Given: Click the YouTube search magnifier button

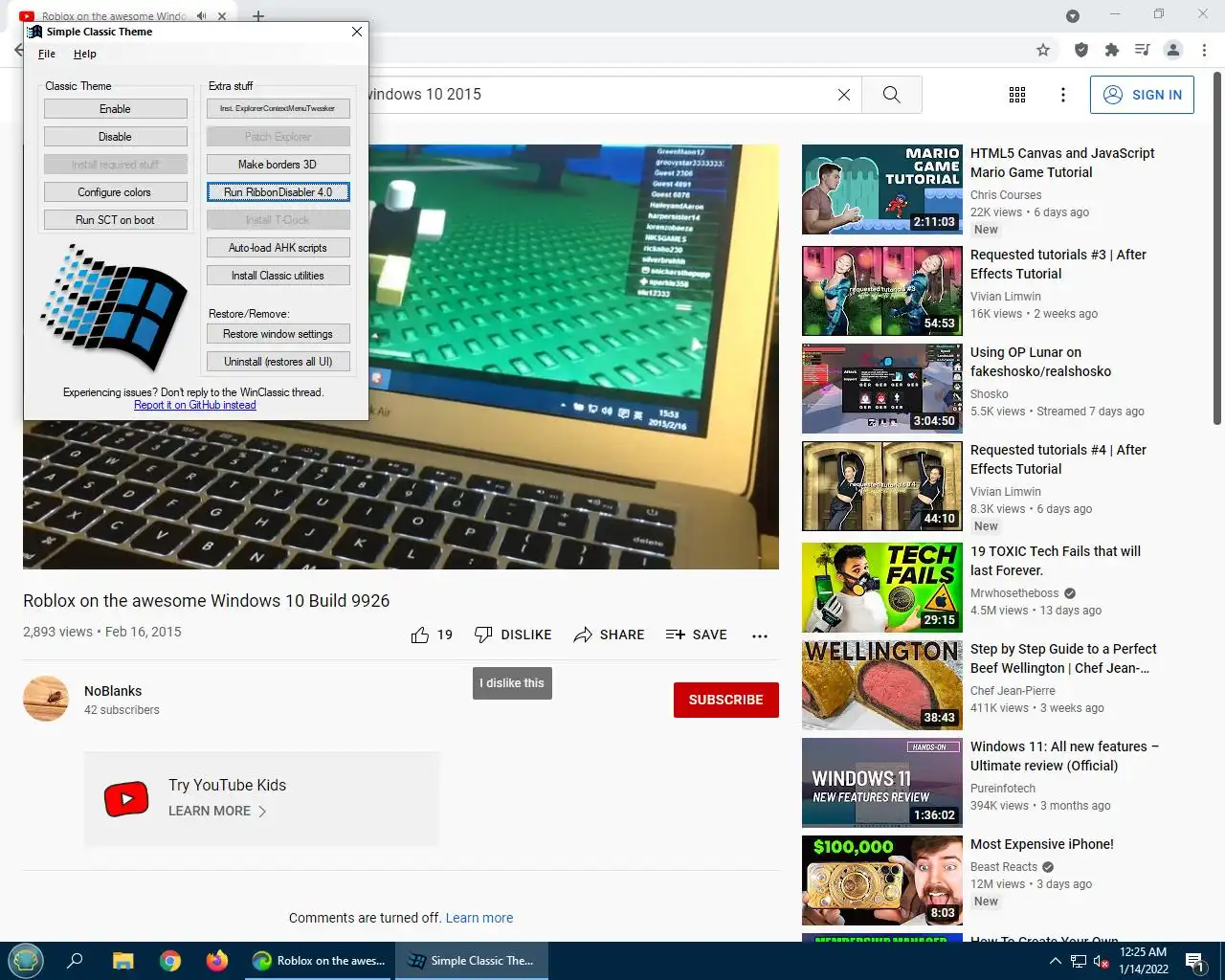Looking at the screenshot, I should pyautogui.click(x=892, y=95).
